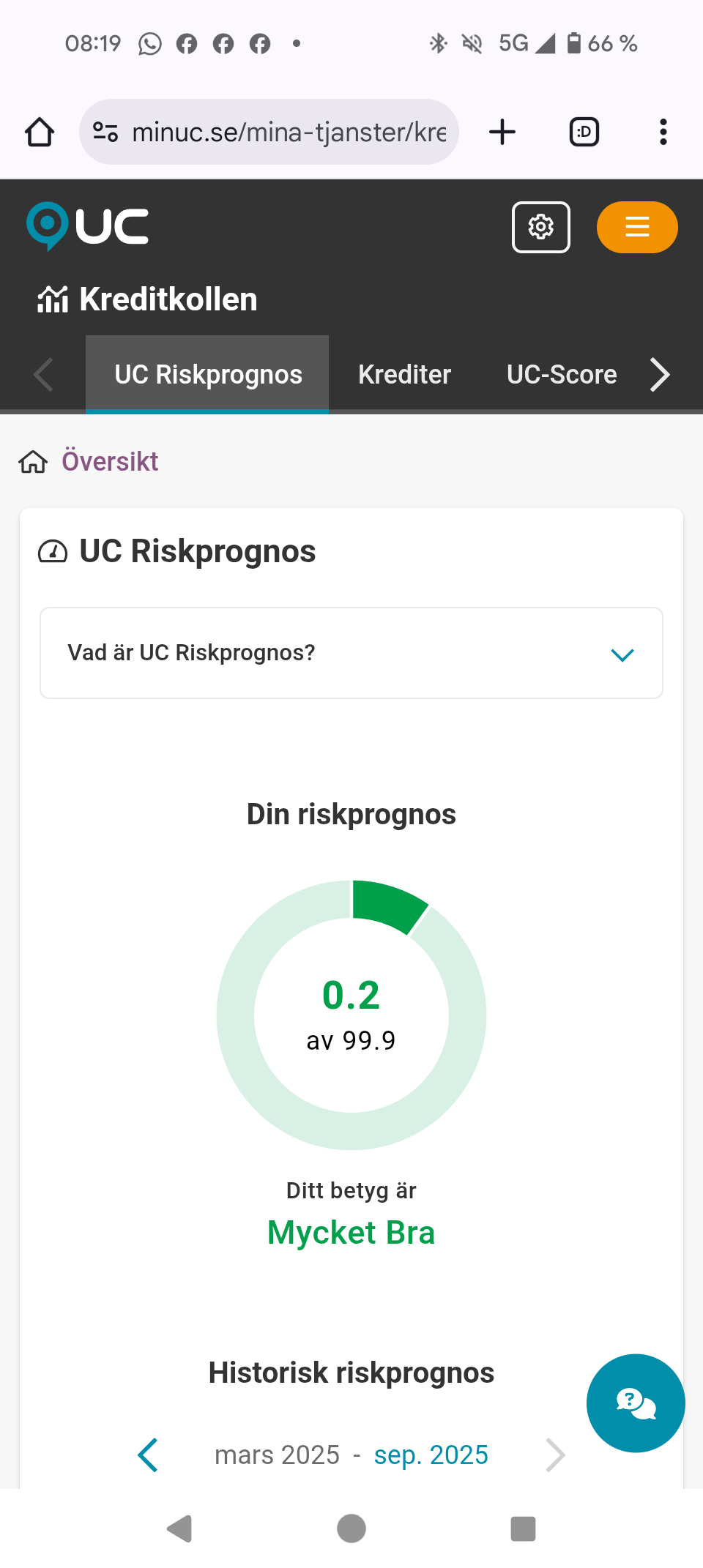Open browser three-dot overflow menu
The width and height of the screenshot is (703, 1568).
coord(663,132)
